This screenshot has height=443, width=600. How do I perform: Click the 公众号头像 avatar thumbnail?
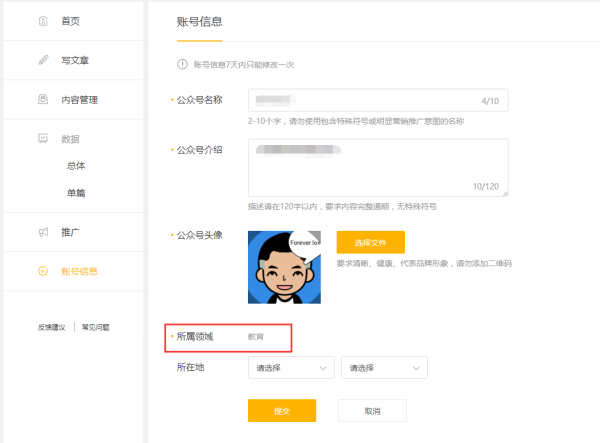(x=284, y=267)
